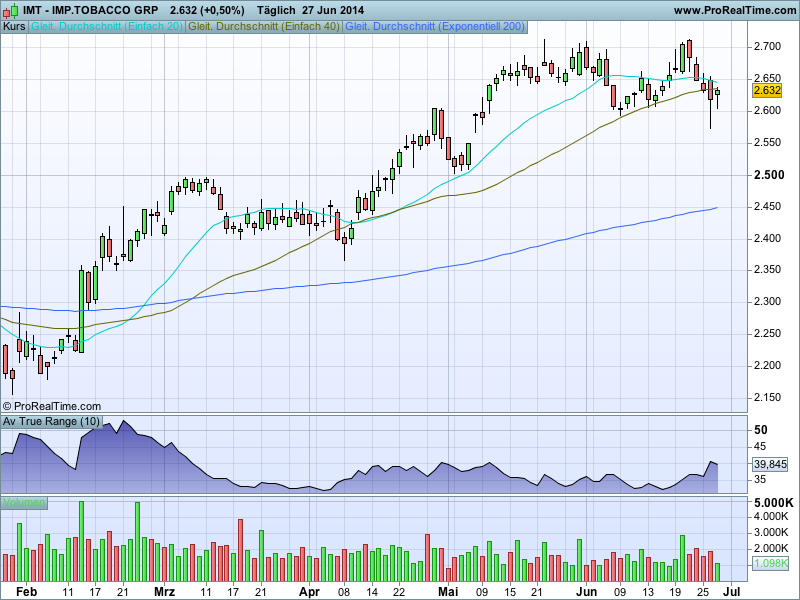Click the 2.300 price axis label

point(767,302)
